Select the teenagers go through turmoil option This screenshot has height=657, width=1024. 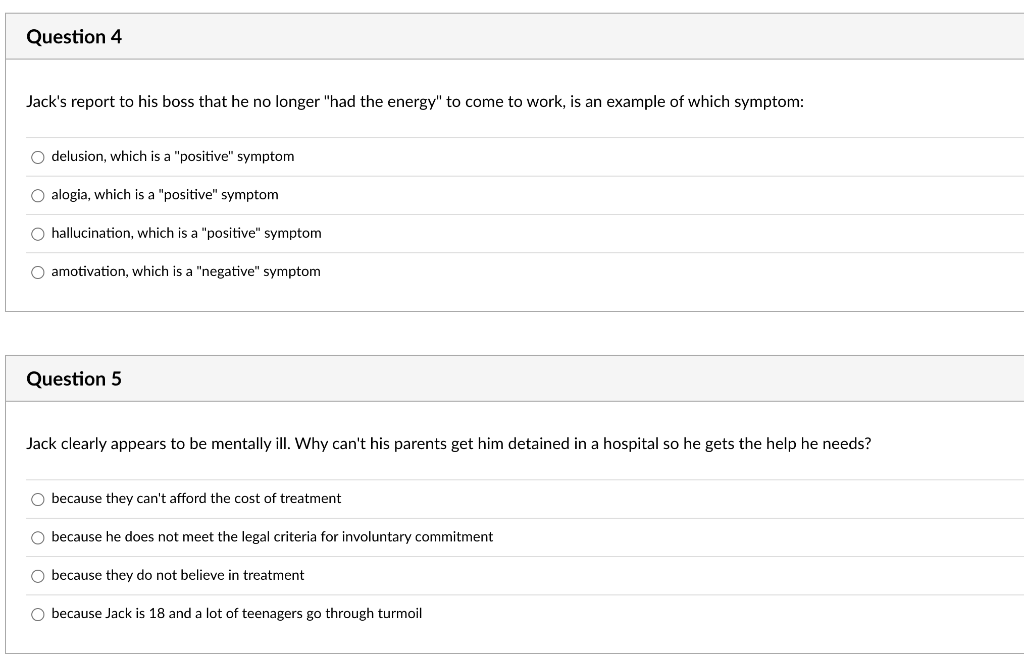click(37, 614)
